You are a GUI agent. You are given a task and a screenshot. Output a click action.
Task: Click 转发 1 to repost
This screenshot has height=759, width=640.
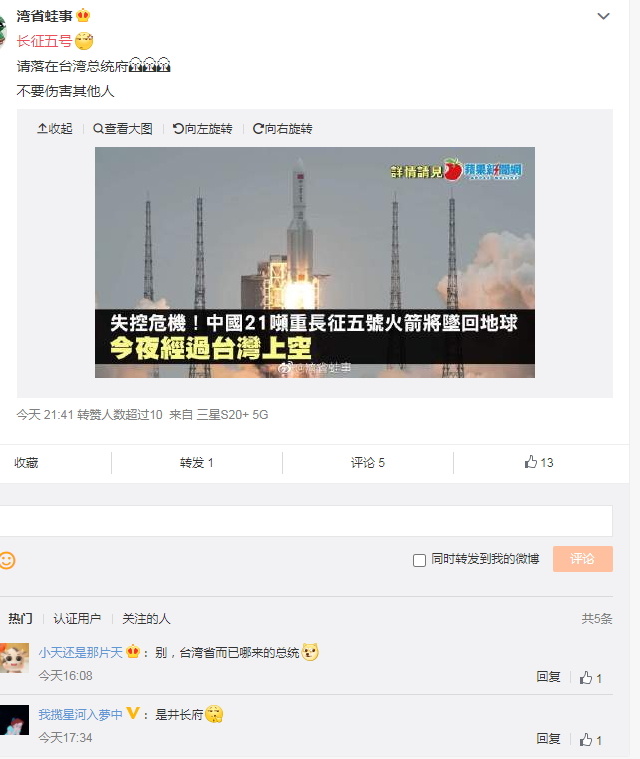tap(197, 463)
